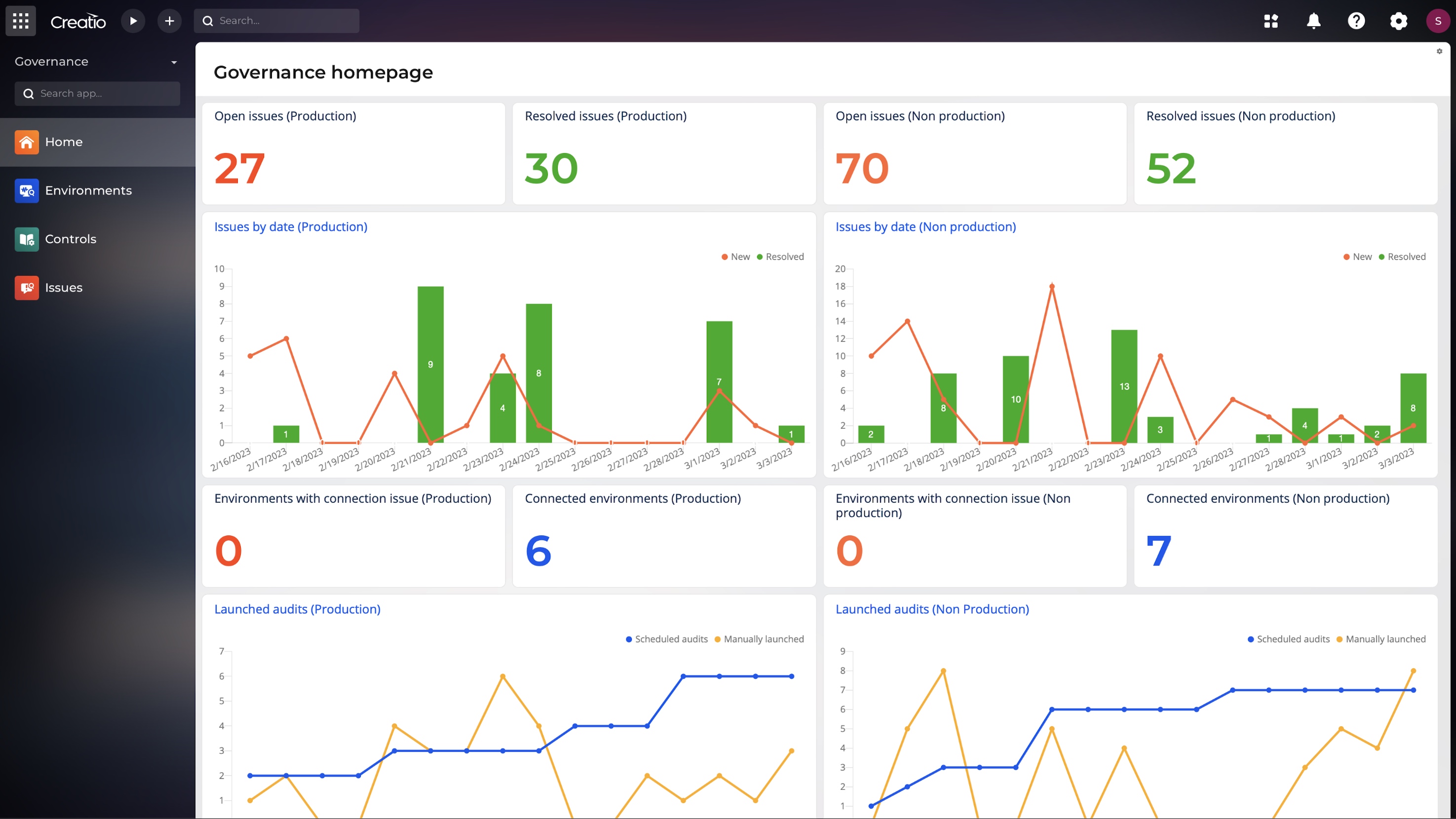This screenshot has width=1456, height=819.
Task: Open system settings via the gear icon
Action: (x=1399, y=21)
